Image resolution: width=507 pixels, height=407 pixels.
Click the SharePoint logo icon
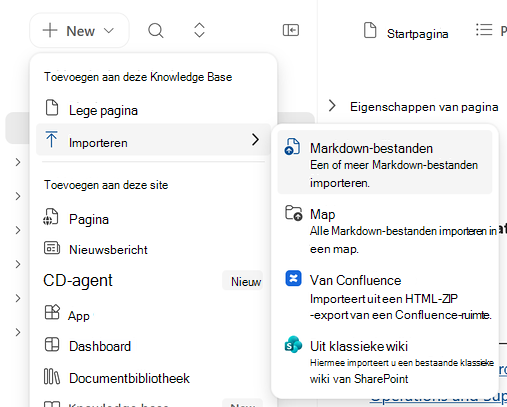[x=293, y=345]
